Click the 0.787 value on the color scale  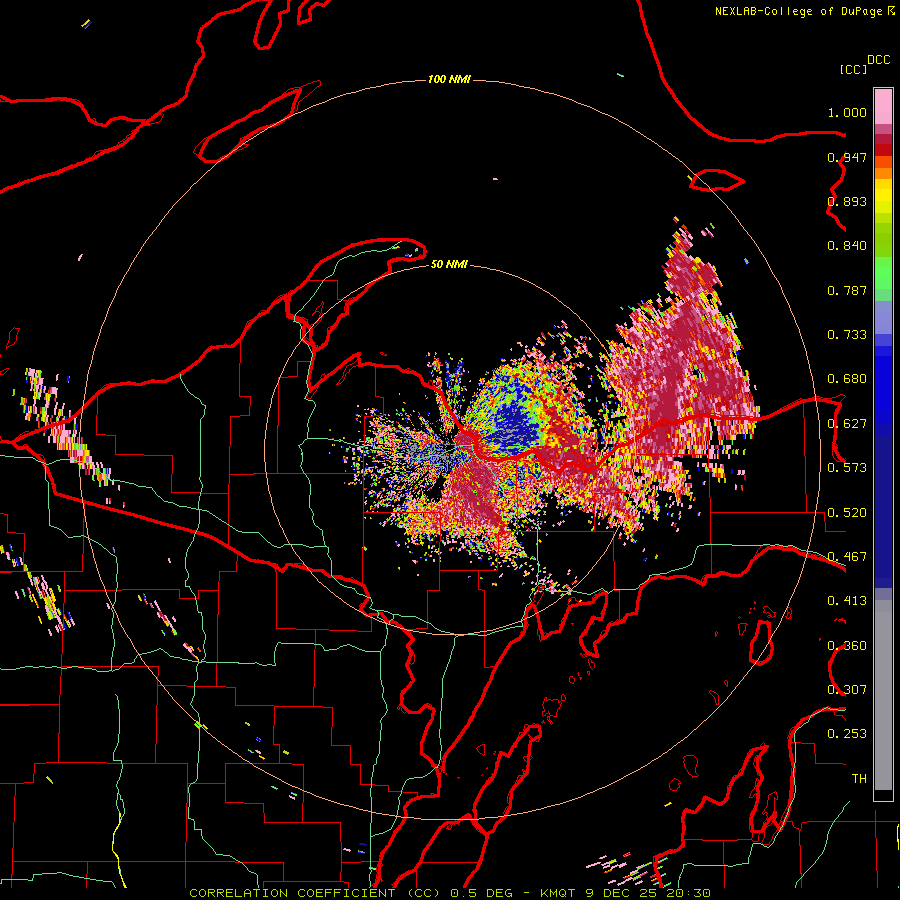tap(847, 290)
